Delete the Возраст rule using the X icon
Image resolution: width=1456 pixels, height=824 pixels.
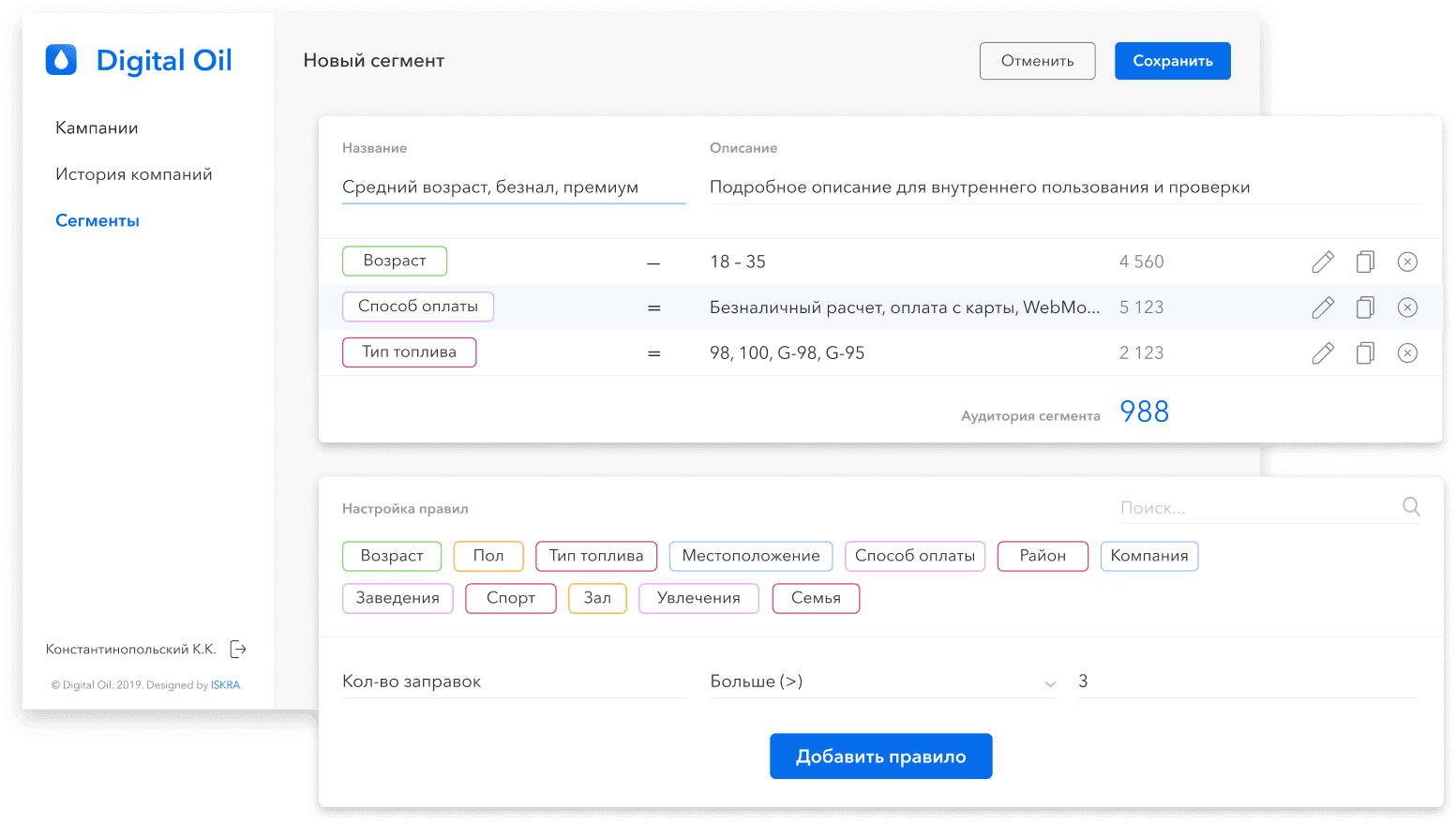(x=1406, y=262)
